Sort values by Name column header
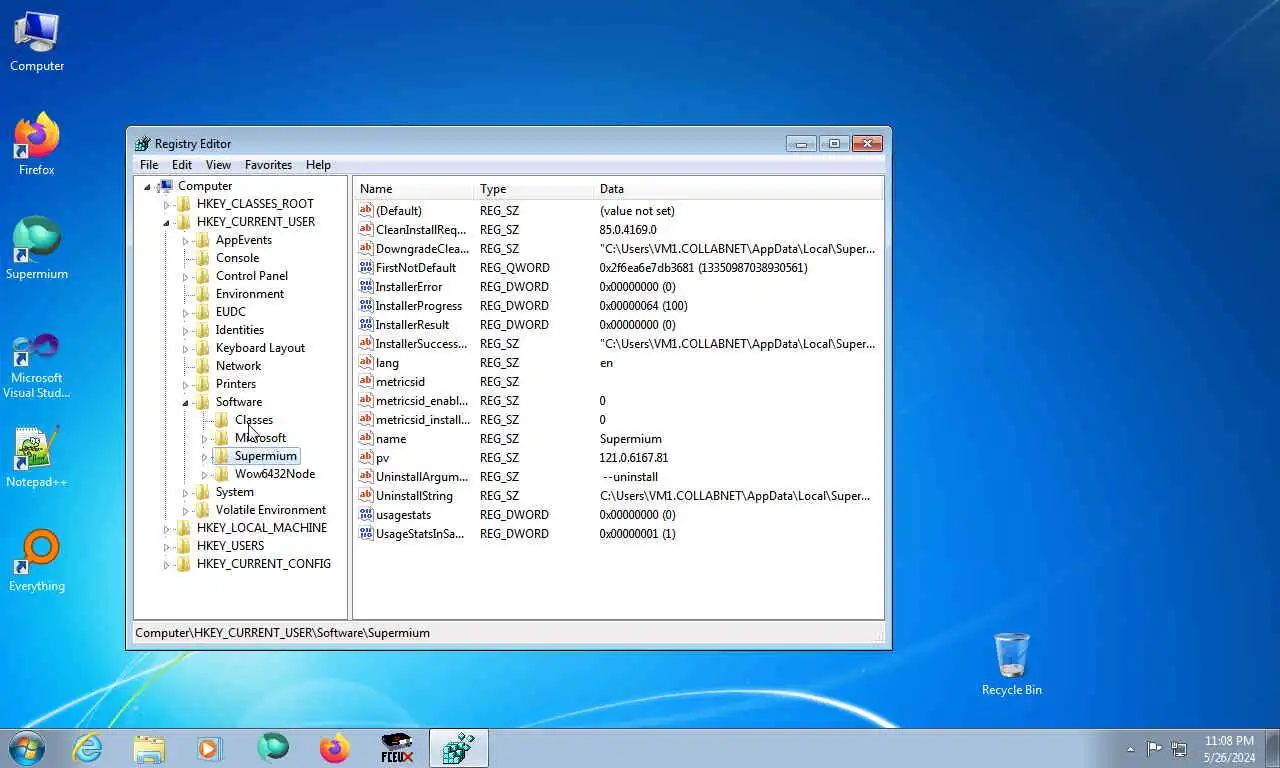The image size is (1280, 768). click(x=414, y=189)
